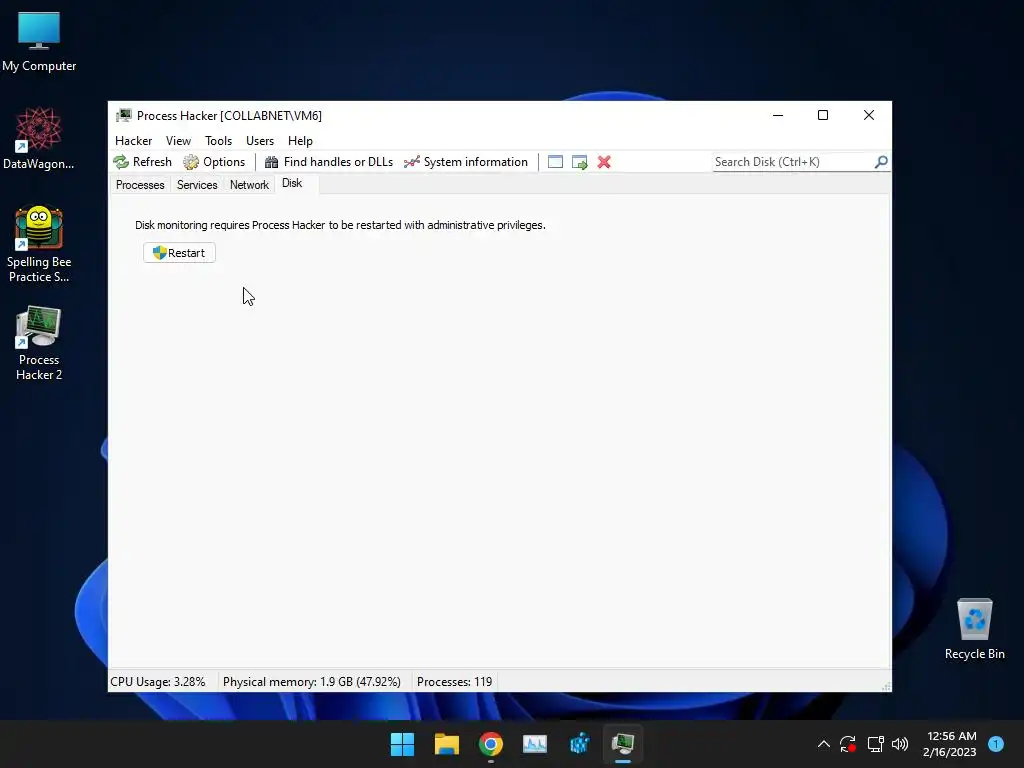Open the clock and date panel
This screenshot has width=1024, height=768.
tap(951, 744)
